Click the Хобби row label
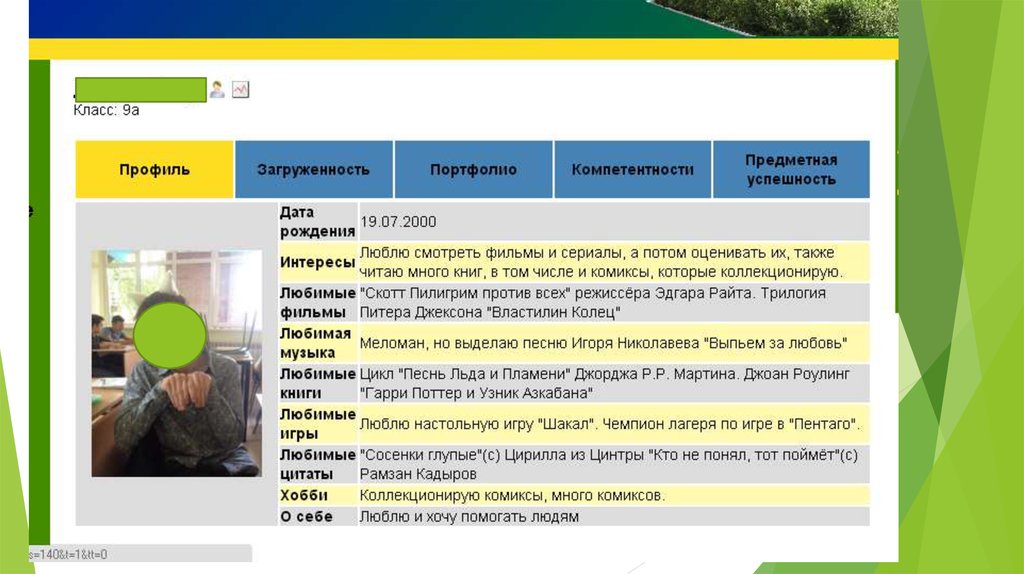The image size is (1024, 574). (304, 495)
